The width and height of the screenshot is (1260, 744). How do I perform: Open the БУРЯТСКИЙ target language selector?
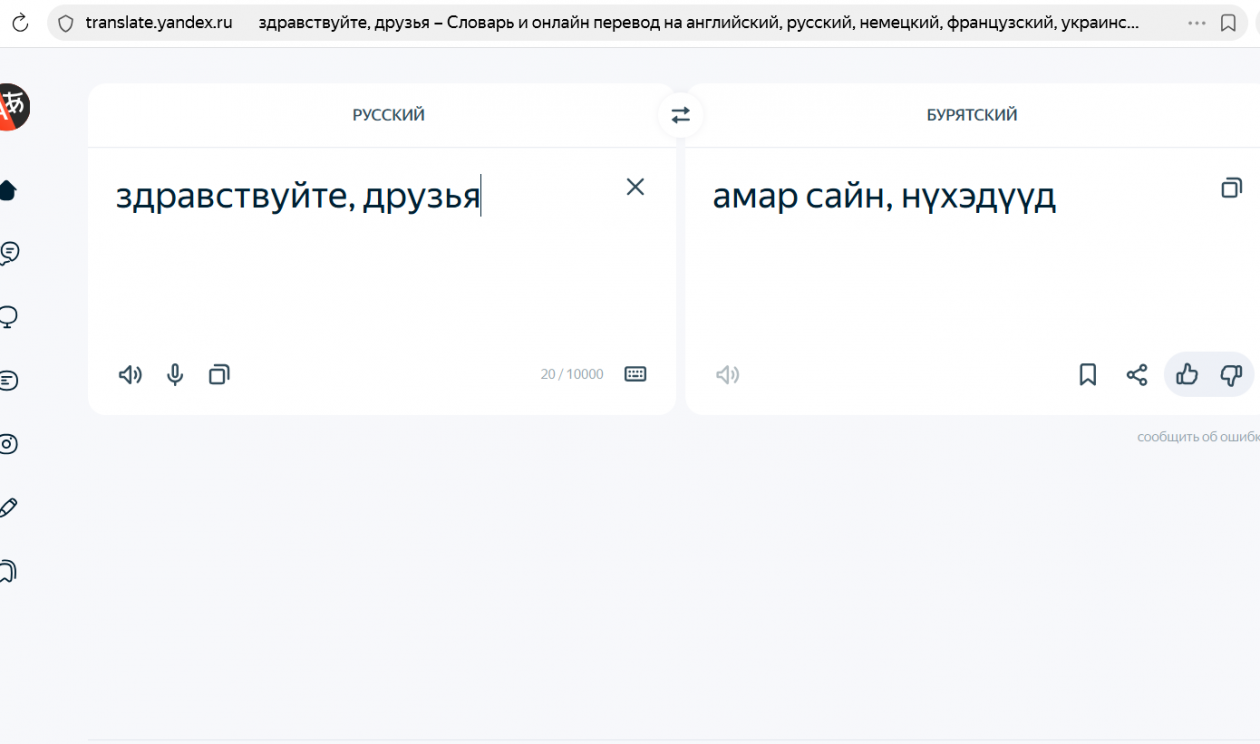click(x=971, y=114)
